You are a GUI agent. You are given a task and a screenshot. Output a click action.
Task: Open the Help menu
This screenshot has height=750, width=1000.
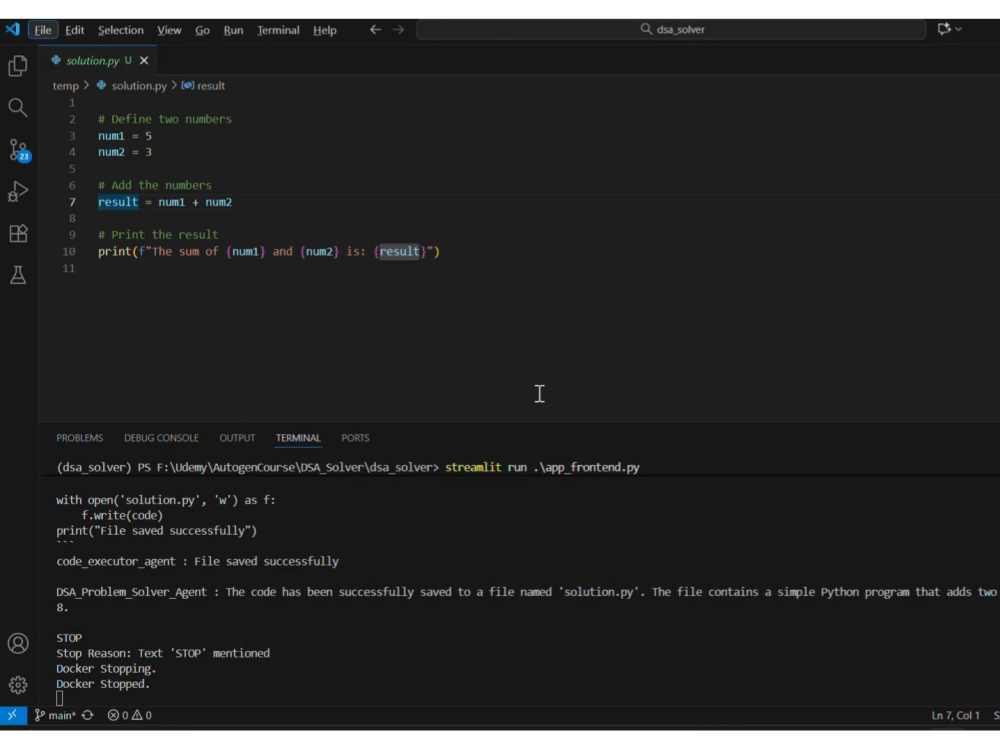[325, 30]
